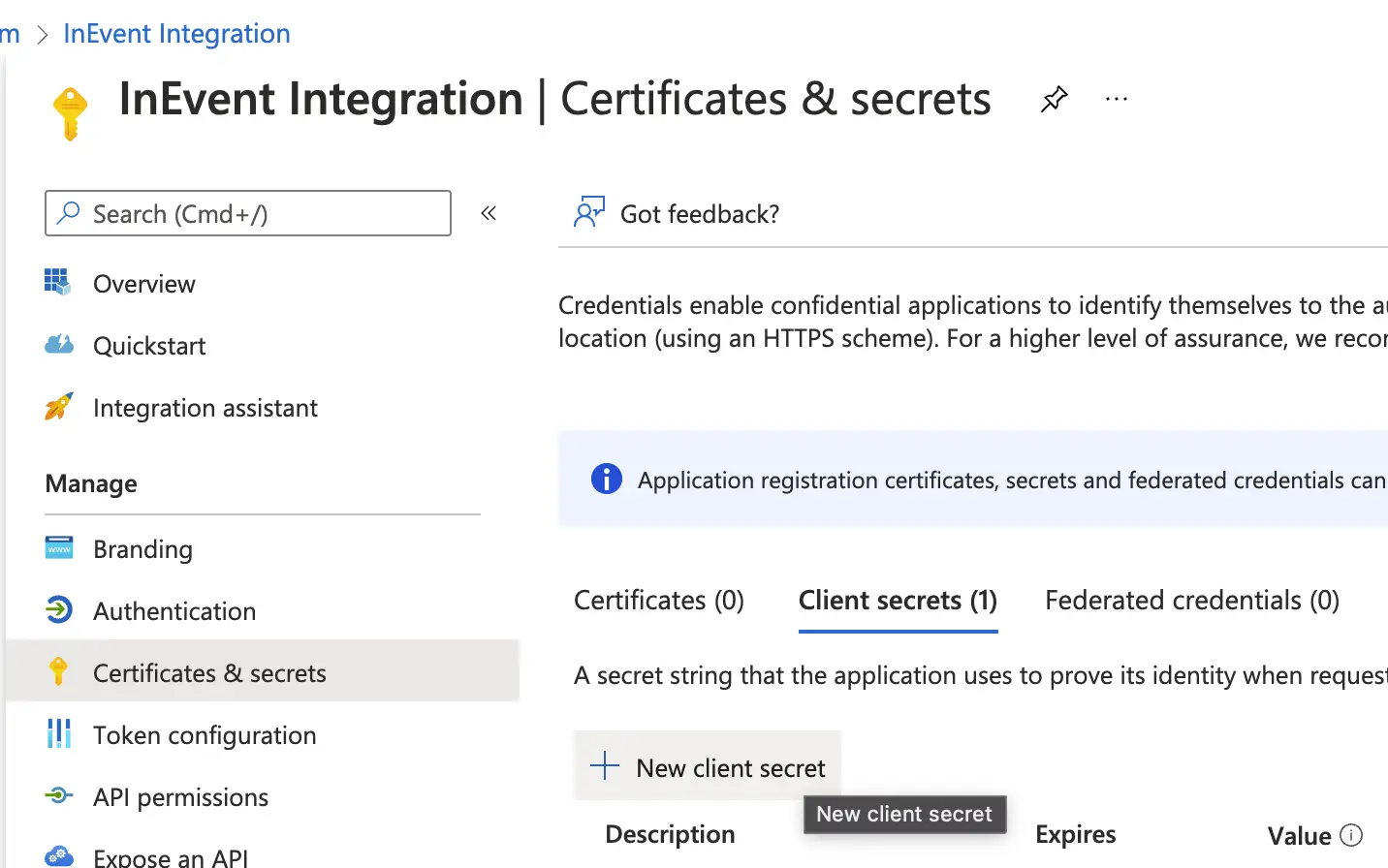1388x868 pixels.
Task: Click the Authentication arrow icon
Action: click(x=59, y=609)
